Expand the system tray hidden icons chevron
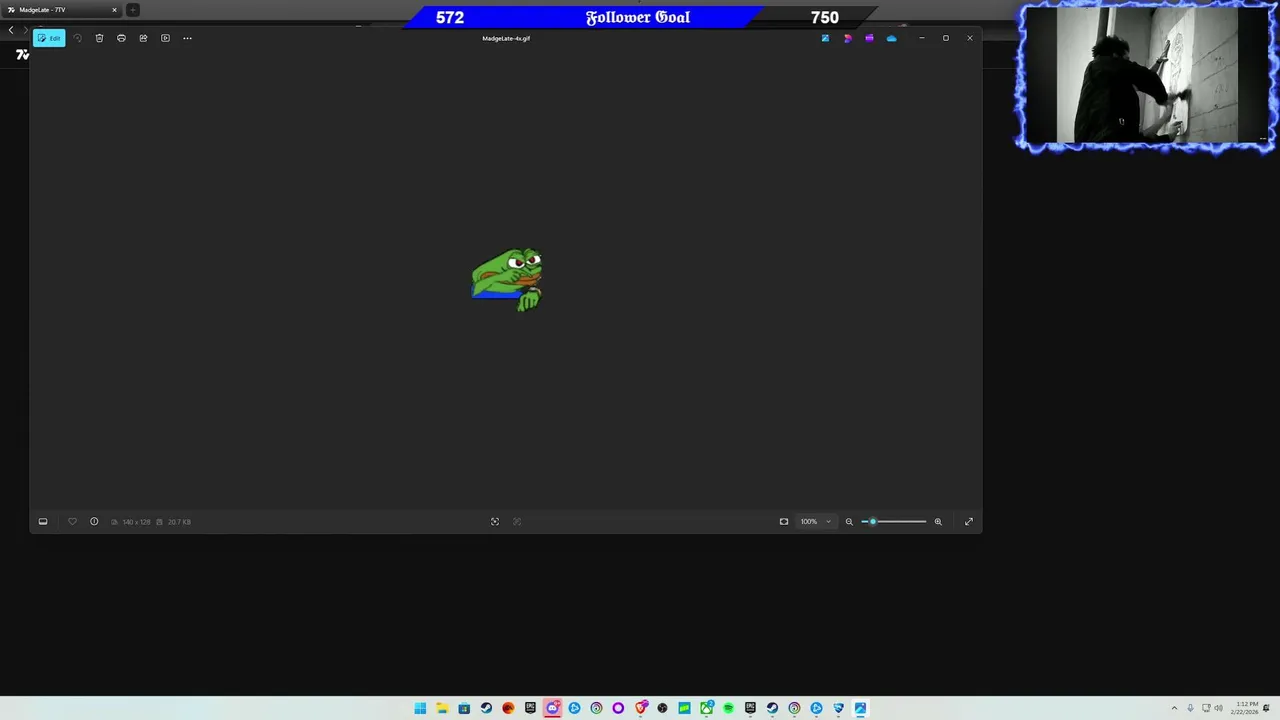This screenshot has height=720, width=1280. pyautogui.click(x=1174, y=708)
